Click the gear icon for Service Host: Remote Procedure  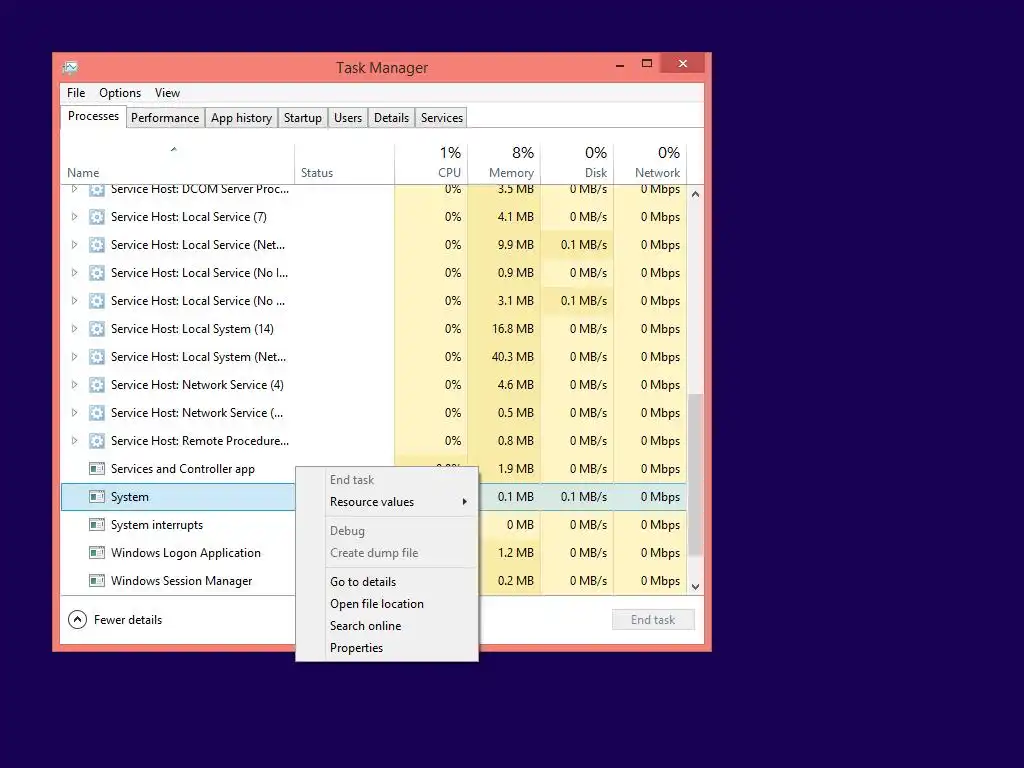[x=97, y=441]
